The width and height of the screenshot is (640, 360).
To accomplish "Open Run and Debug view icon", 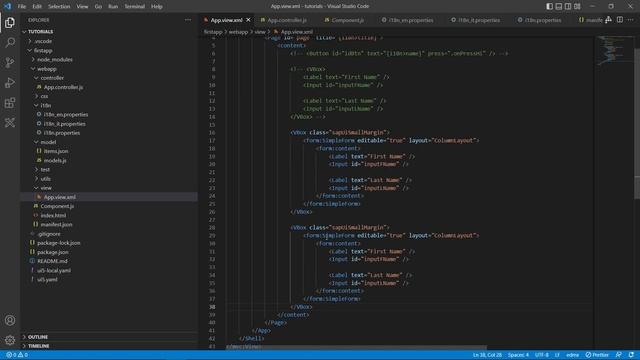I will [x=10, y=82].
